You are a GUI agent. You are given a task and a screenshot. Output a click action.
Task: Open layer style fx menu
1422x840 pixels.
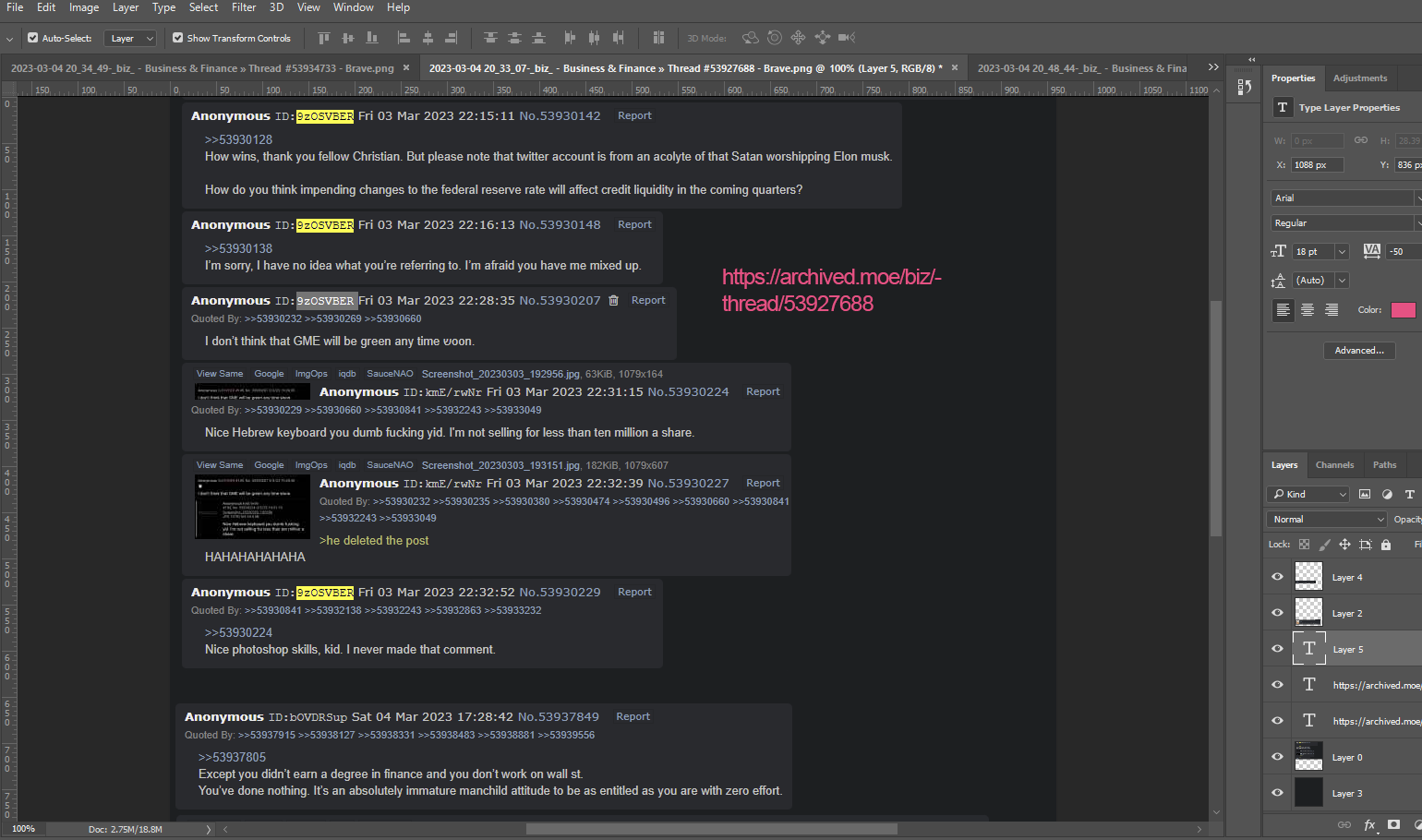pyautogui.click(x=1369, y=825)
